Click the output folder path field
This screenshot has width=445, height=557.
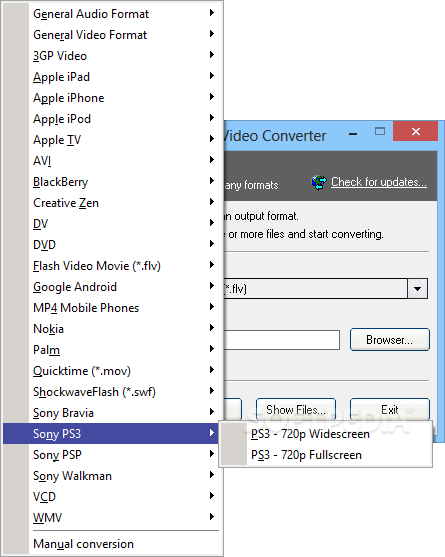click(x=281, y=340)
